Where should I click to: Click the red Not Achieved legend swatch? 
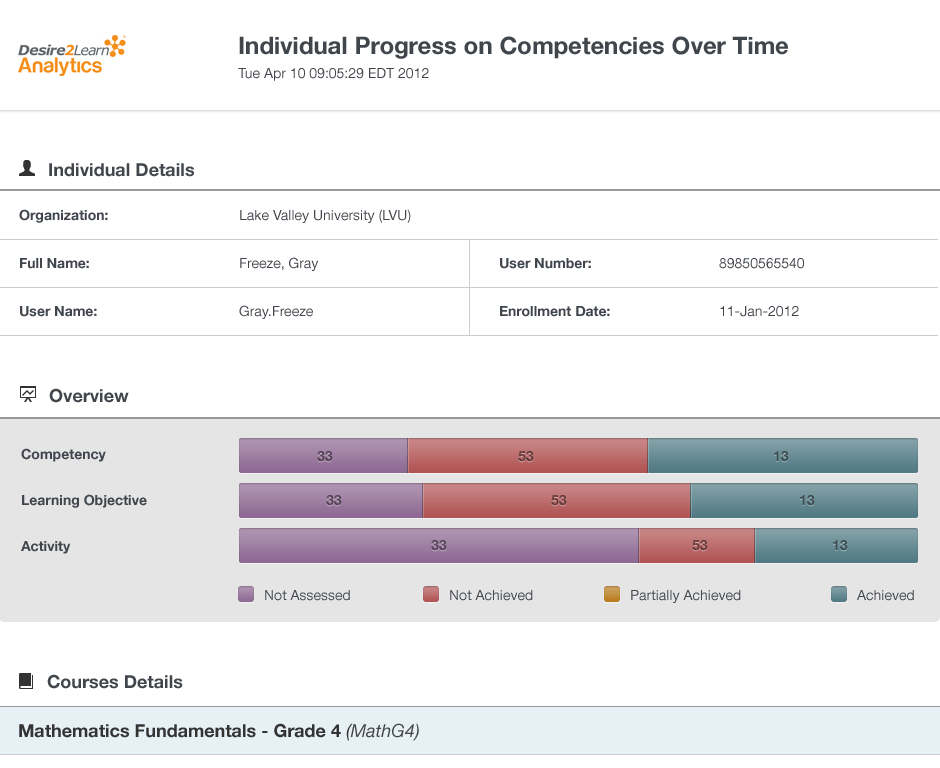click(431, 594)
